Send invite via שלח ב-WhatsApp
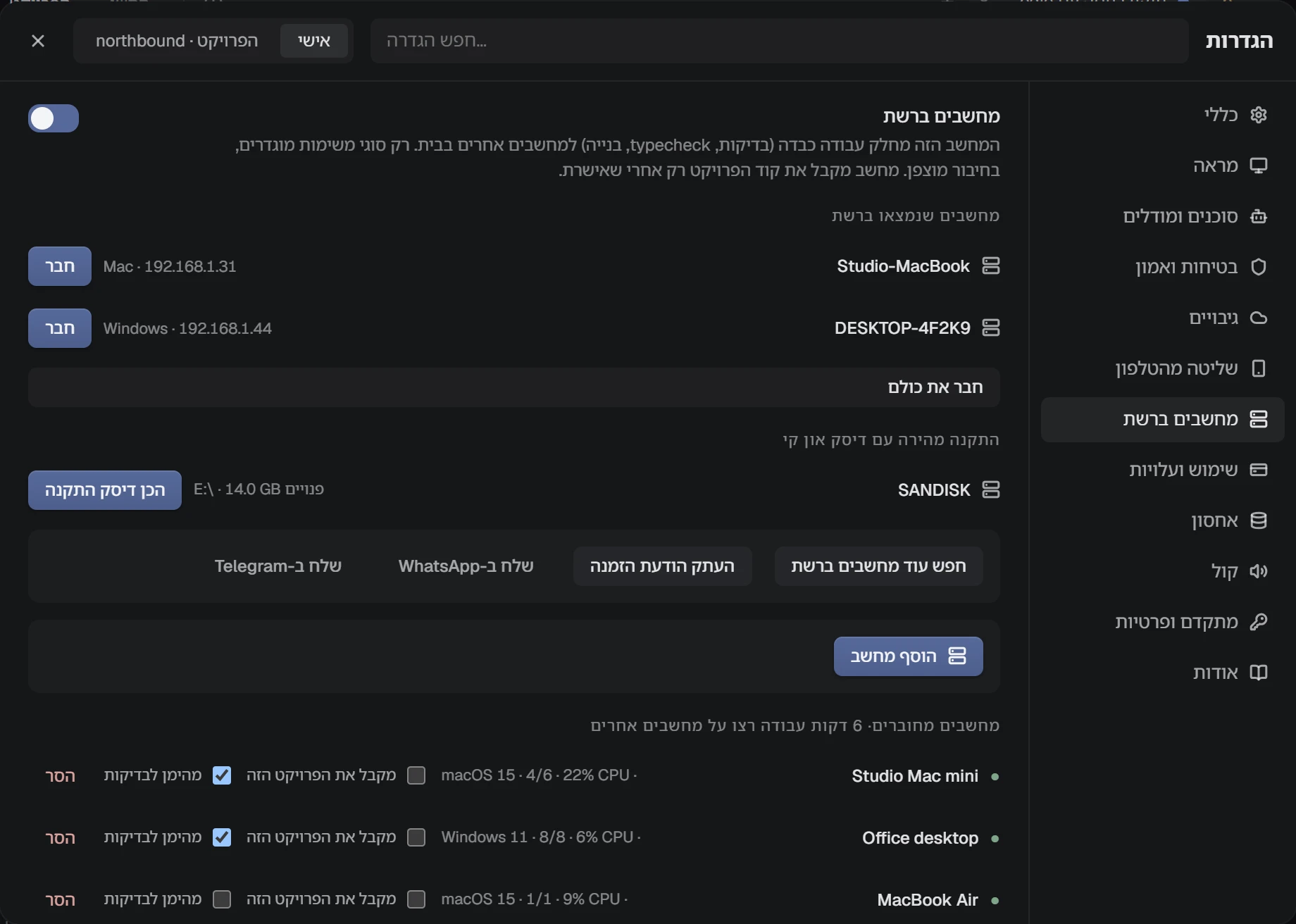 click(x=466, y=566)
